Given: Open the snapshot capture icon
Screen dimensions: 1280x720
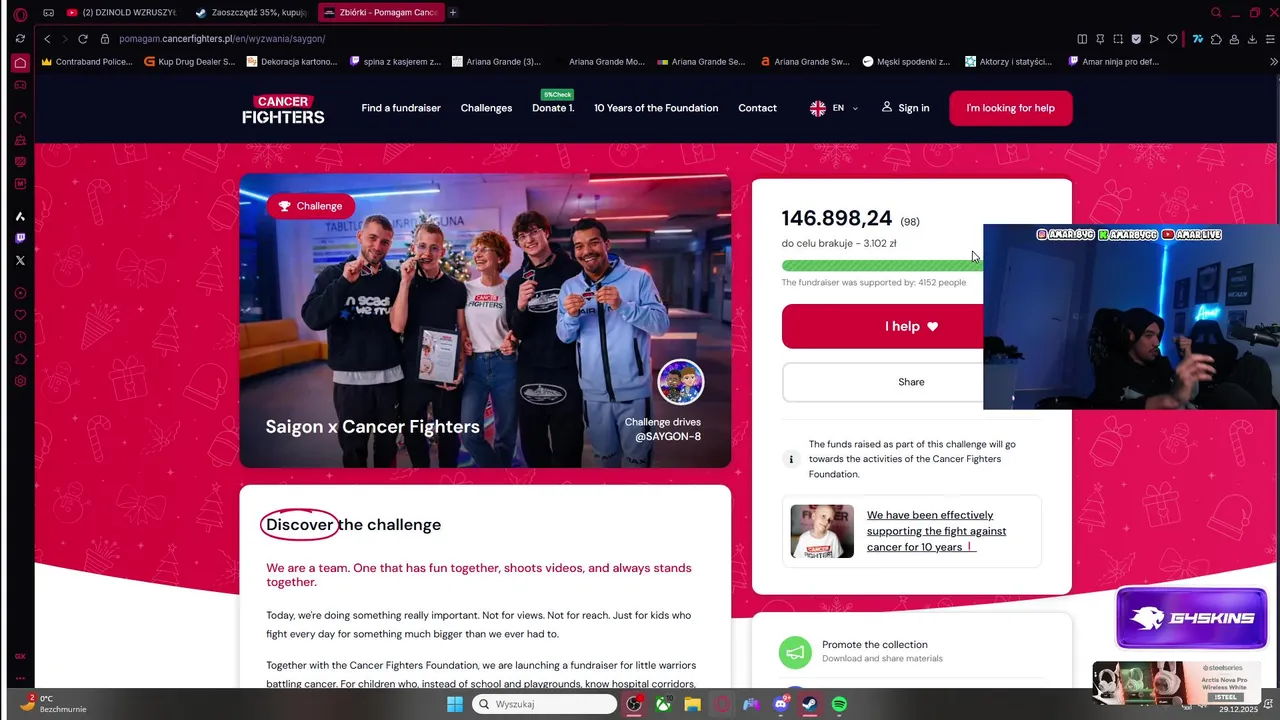Looking at the screenshot, I should tap(1118, 39).
